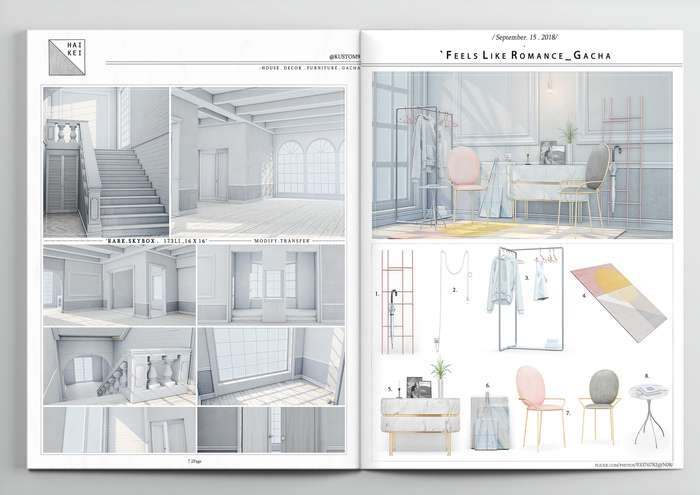Viewport: 700px width, 495px height.
Task: Open the arched windows room preview
Action: (x=258, y=162)
